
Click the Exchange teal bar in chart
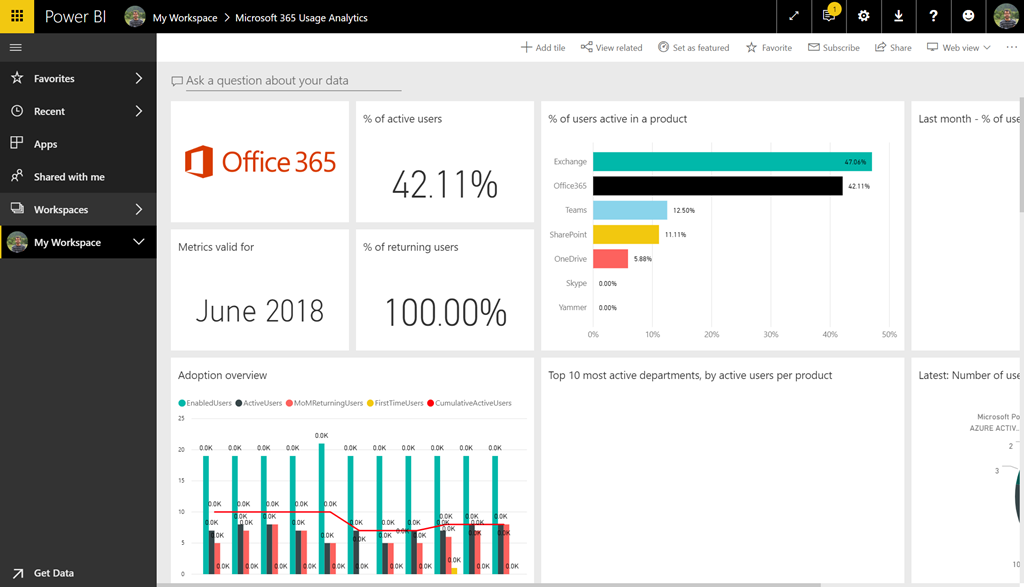732,161
